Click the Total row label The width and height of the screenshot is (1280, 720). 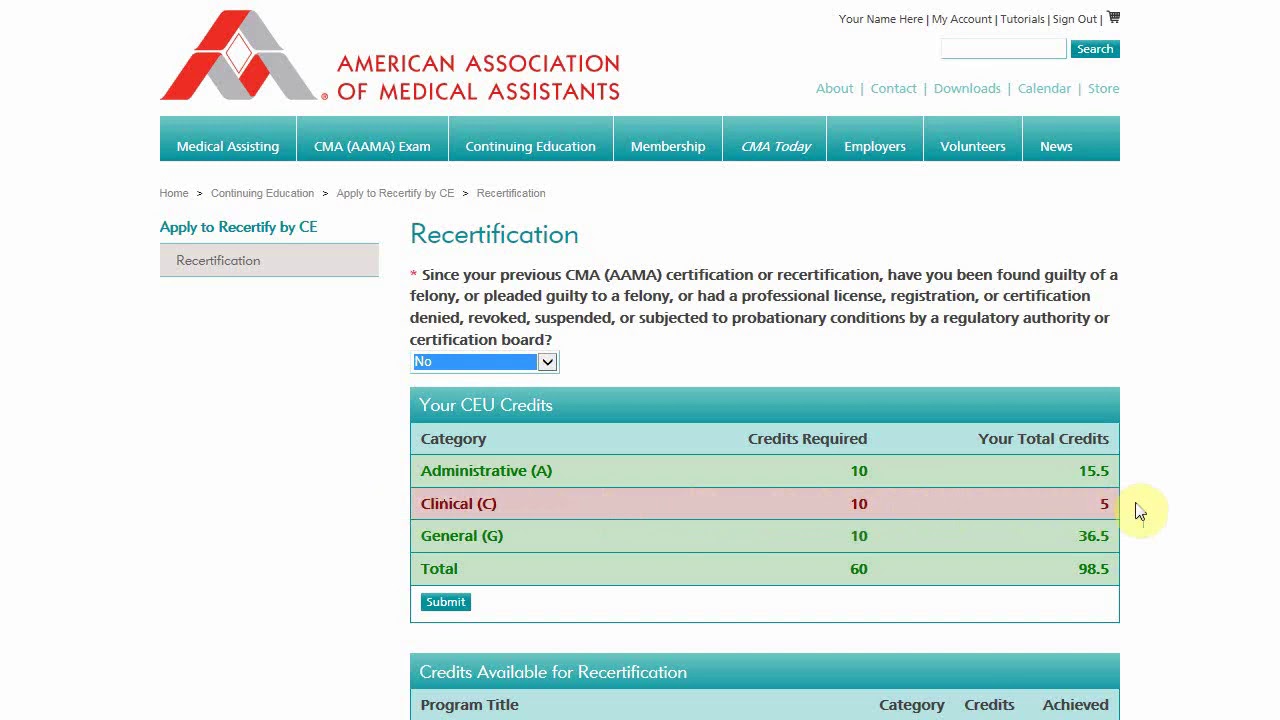coord(439,569)
